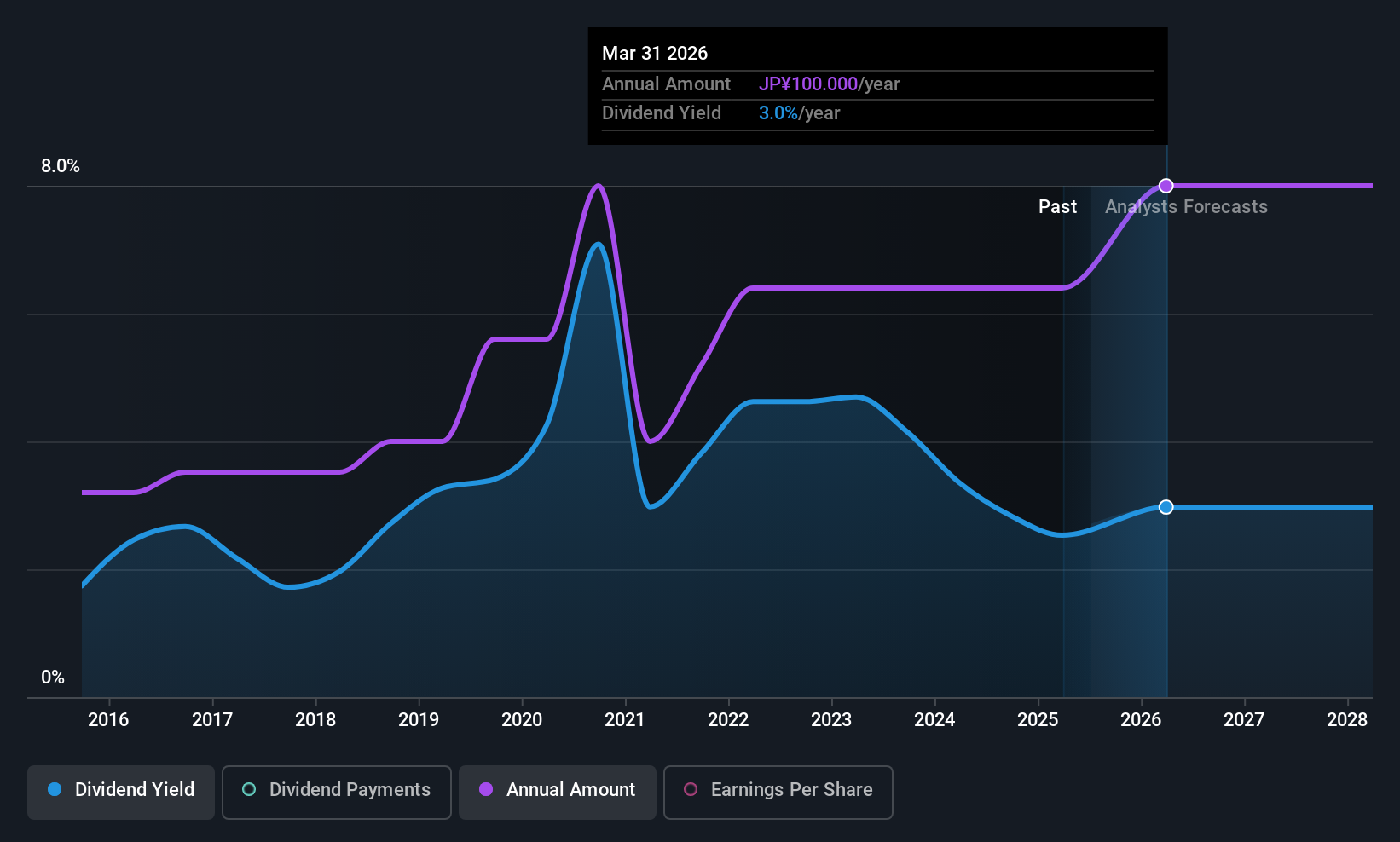Click the 2023 x-axis label
The width and height of the screenshot is (1400, 842).
(x=831, y=720)
